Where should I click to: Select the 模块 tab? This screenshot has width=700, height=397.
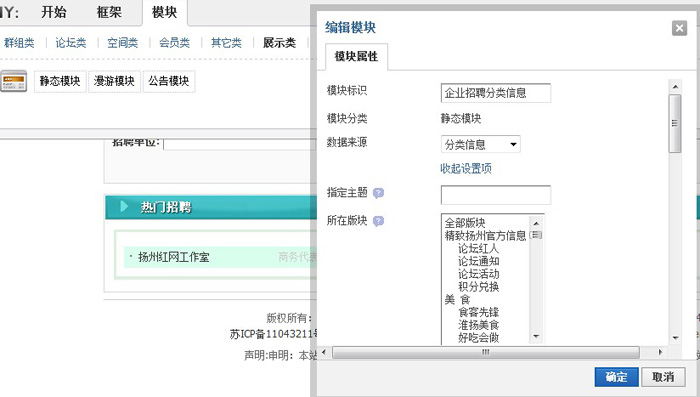tap(164, 12)
